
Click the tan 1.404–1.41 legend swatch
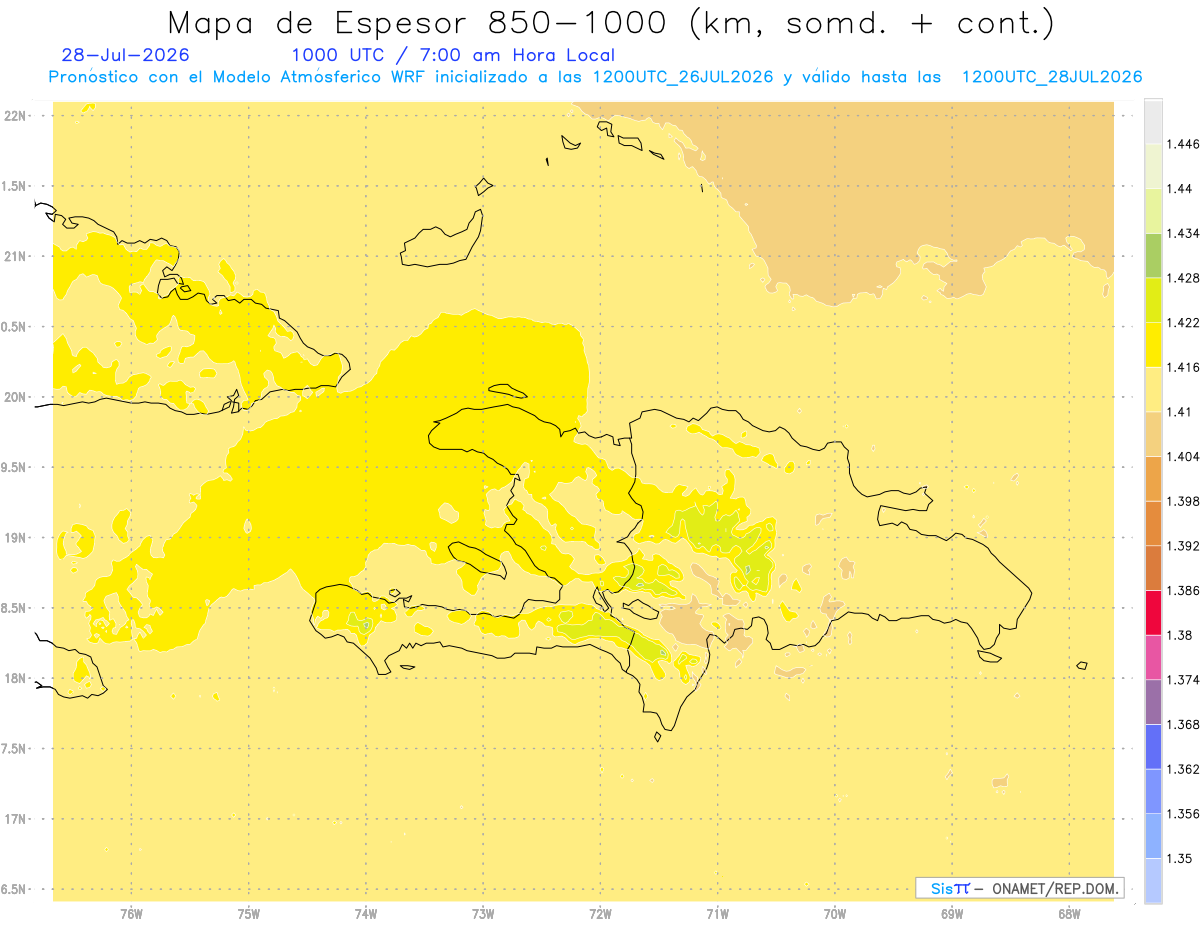click(x=1153, y=434)
